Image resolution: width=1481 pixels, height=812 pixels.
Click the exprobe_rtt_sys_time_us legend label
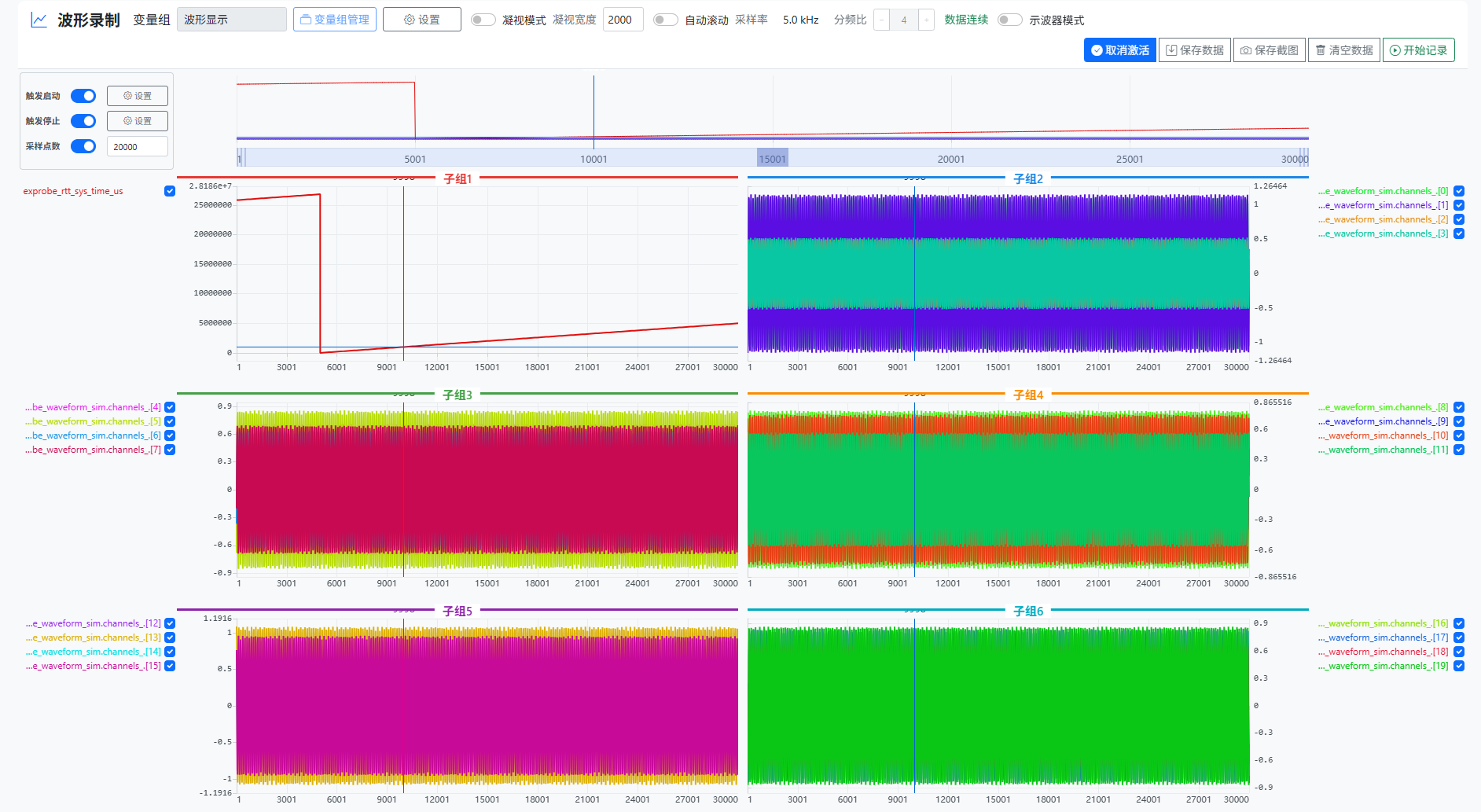(73, 191)
